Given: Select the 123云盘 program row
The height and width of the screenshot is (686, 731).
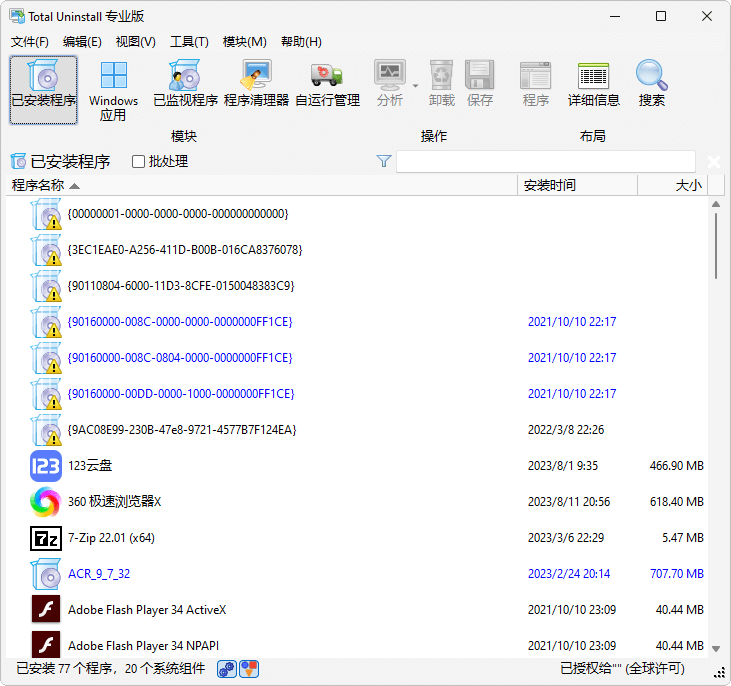Looking at the screenshot, I should [357, 466].
